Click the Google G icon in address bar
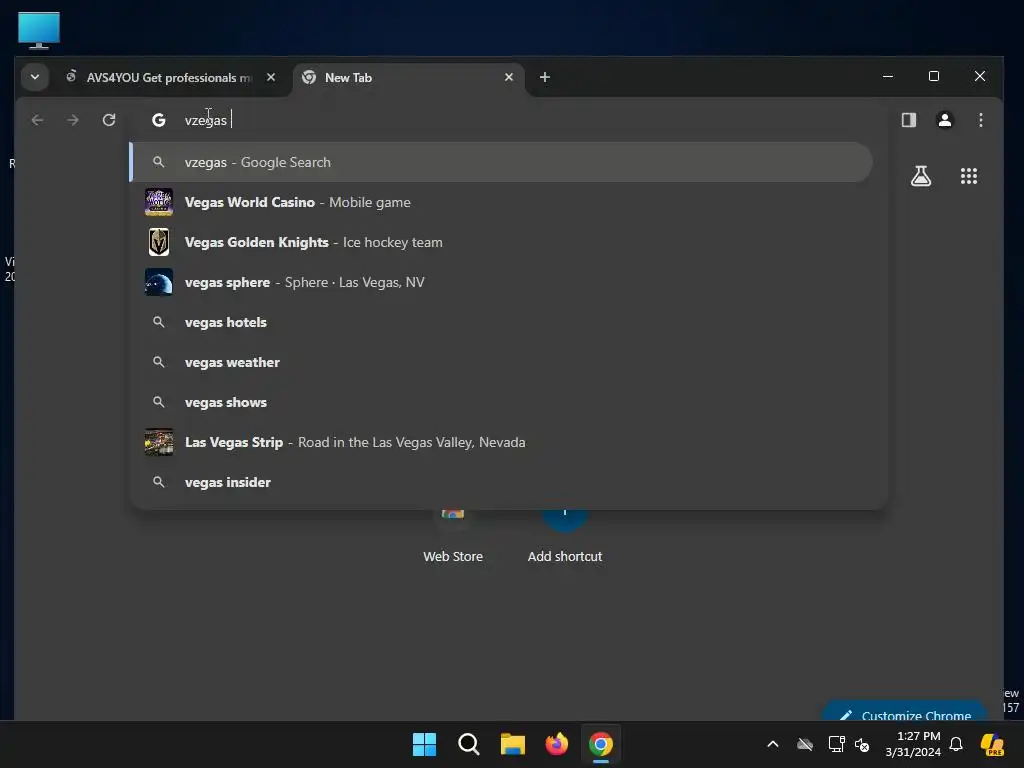This screenshot has width=1024, height=768. click(x=159, y=120)
